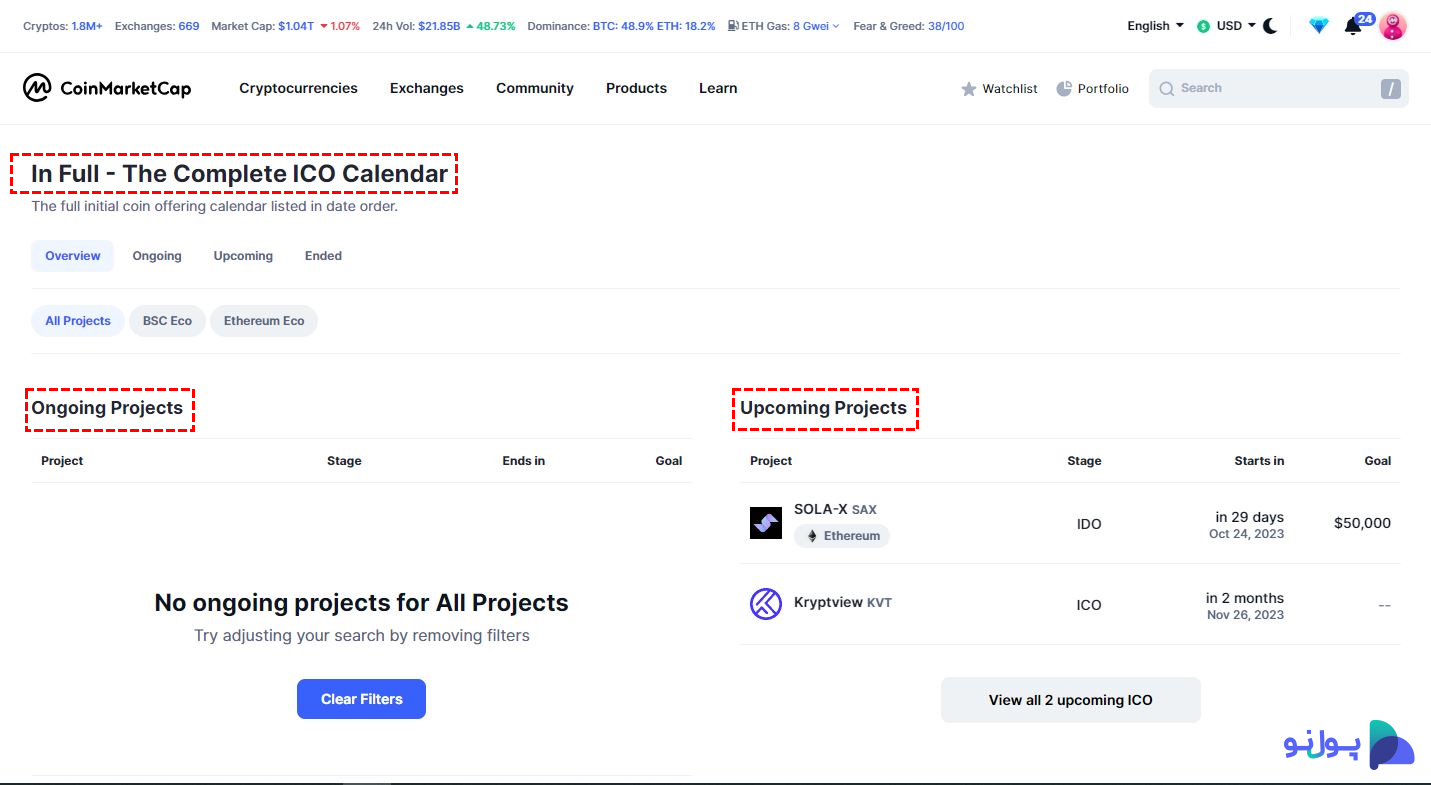Open Kryptview KVT project name
The width and height of the screenshot is (1431, 785).
[x=843, y=602]
